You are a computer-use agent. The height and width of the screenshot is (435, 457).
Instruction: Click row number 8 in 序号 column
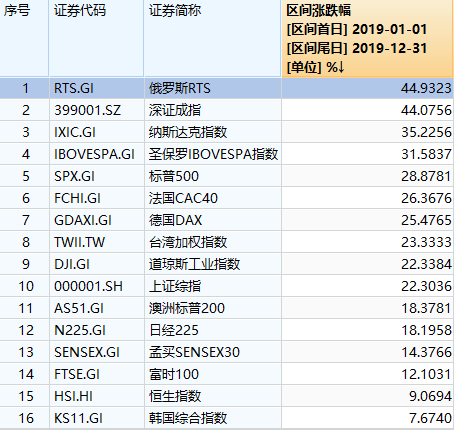pos(26,242)
